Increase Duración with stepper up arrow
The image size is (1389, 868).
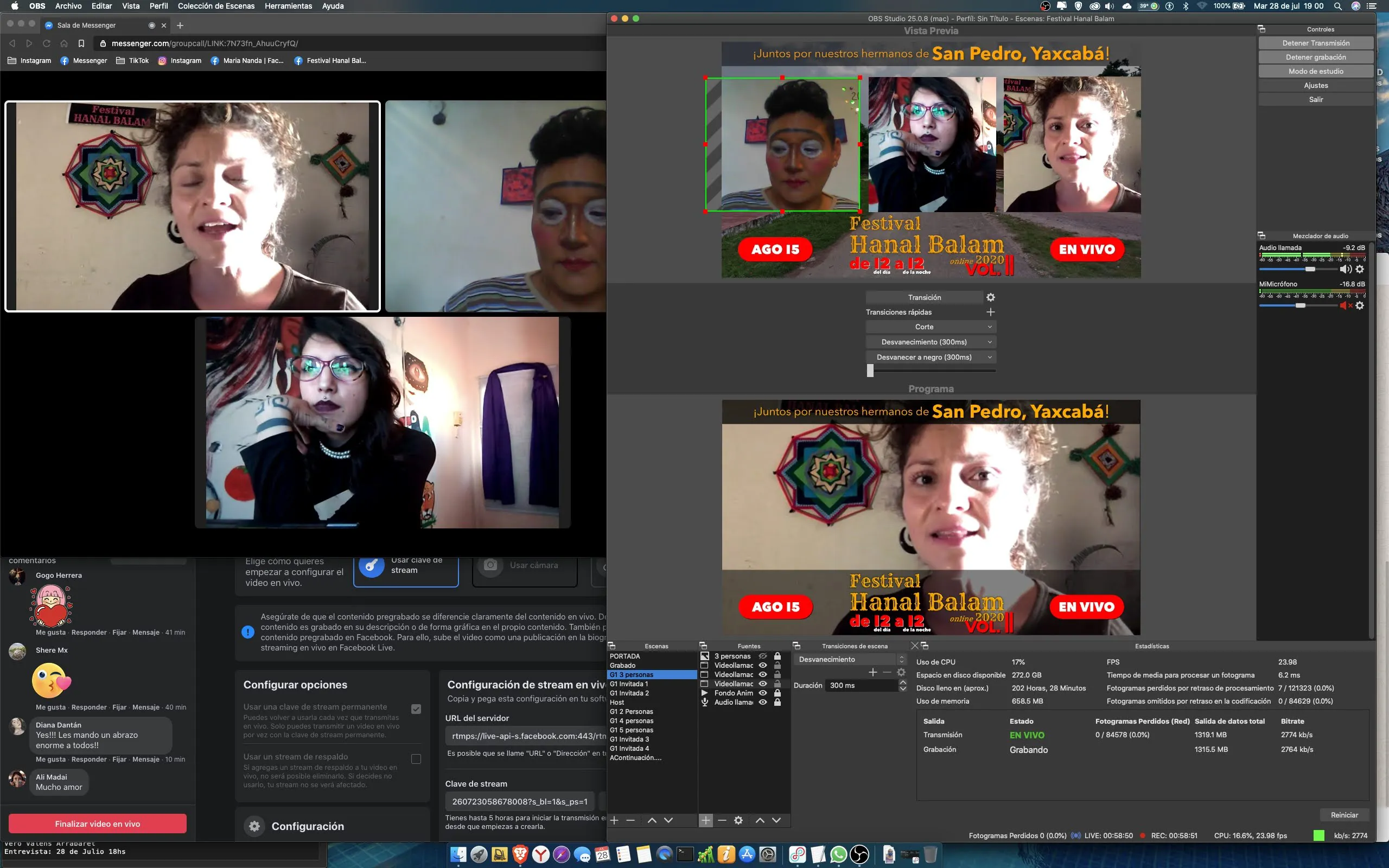pyautogui.click(x=902, y=682)
